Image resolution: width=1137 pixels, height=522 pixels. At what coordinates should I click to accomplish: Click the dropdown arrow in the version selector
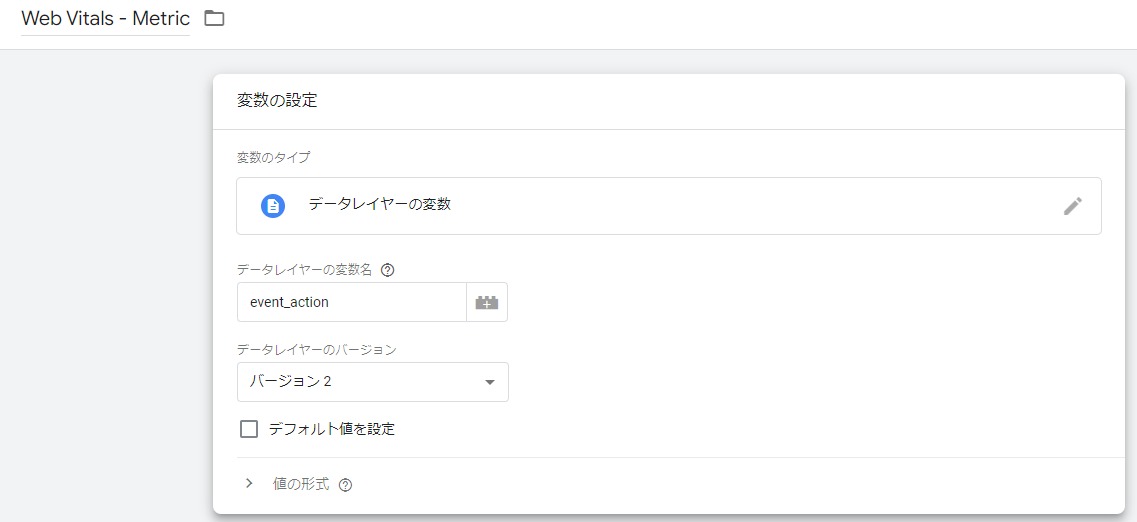point(489,382)
